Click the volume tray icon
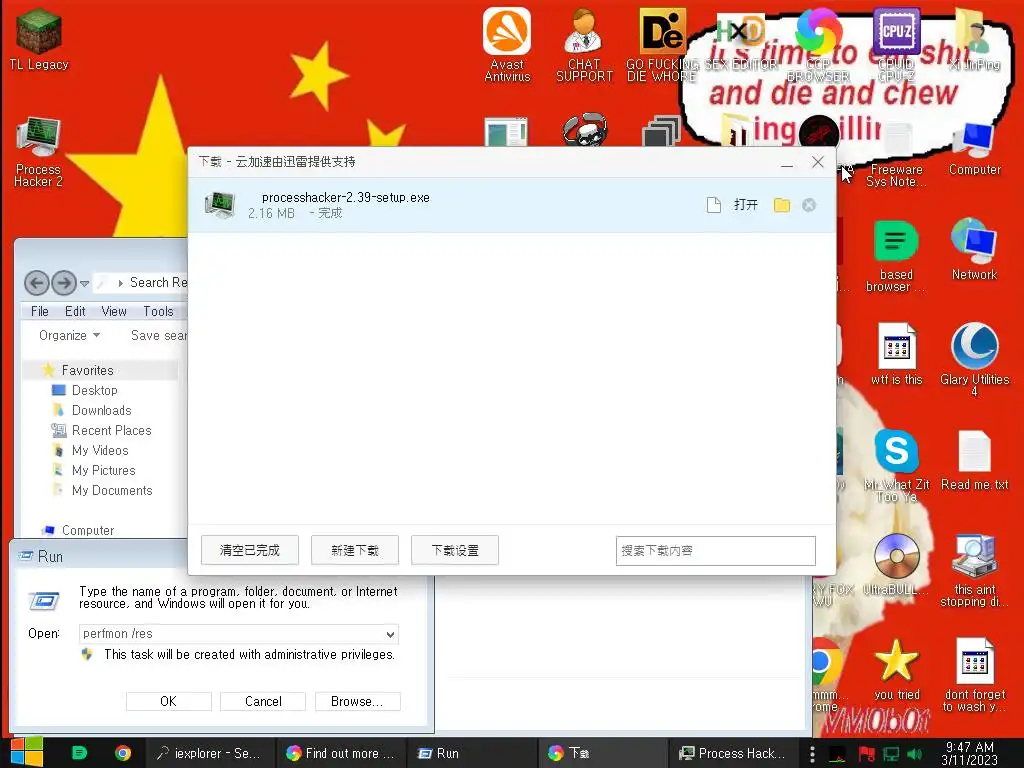Screen dimensions: 1024x768 (x=914, y=754)
